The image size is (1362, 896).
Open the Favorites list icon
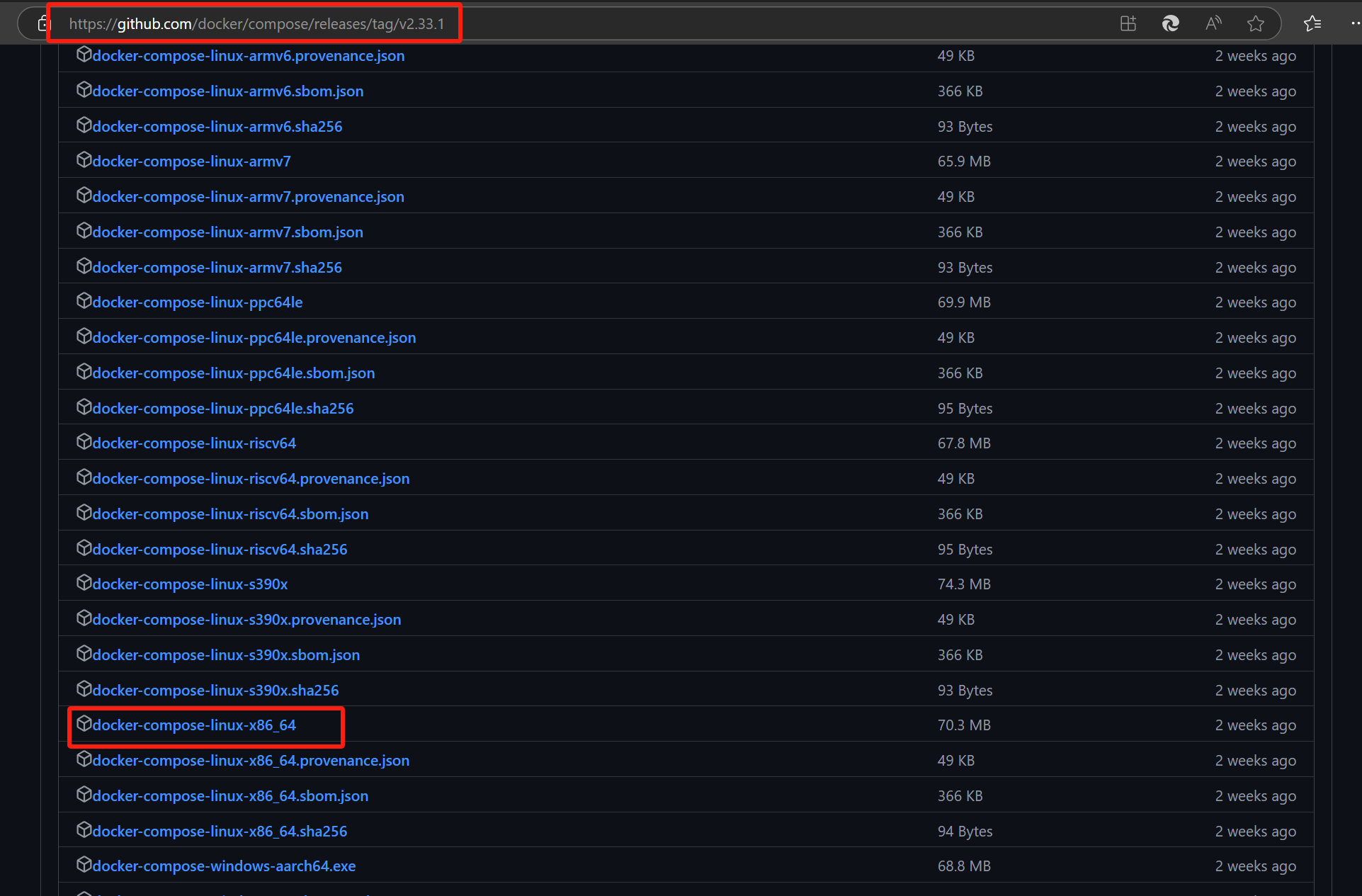[1312, 23]
